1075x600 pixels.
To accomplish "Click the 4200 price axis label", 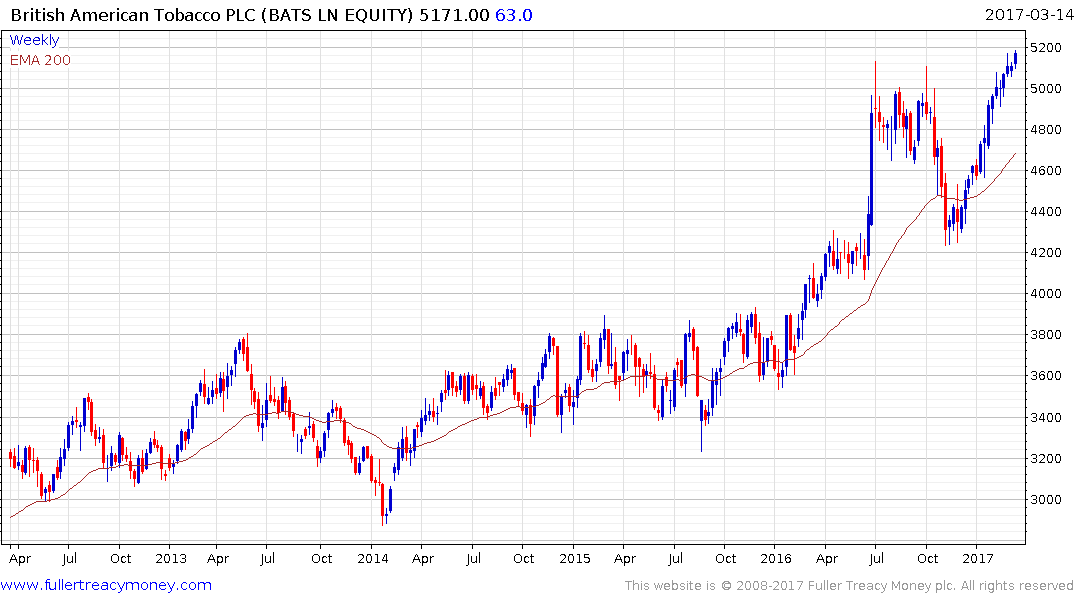I will [1046, 252].
